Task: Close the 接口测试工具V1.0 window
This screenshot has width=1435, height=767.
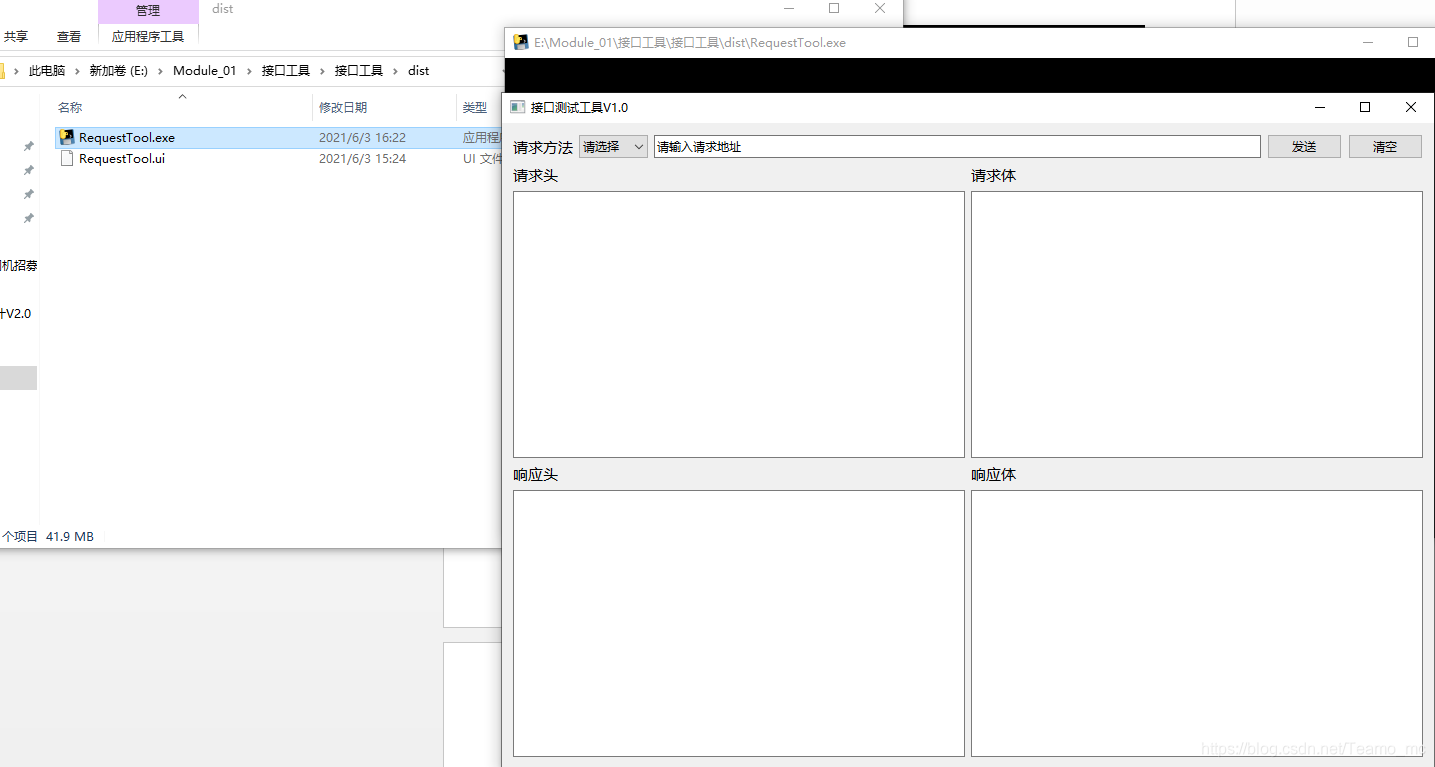Action: click(1411, 107)
